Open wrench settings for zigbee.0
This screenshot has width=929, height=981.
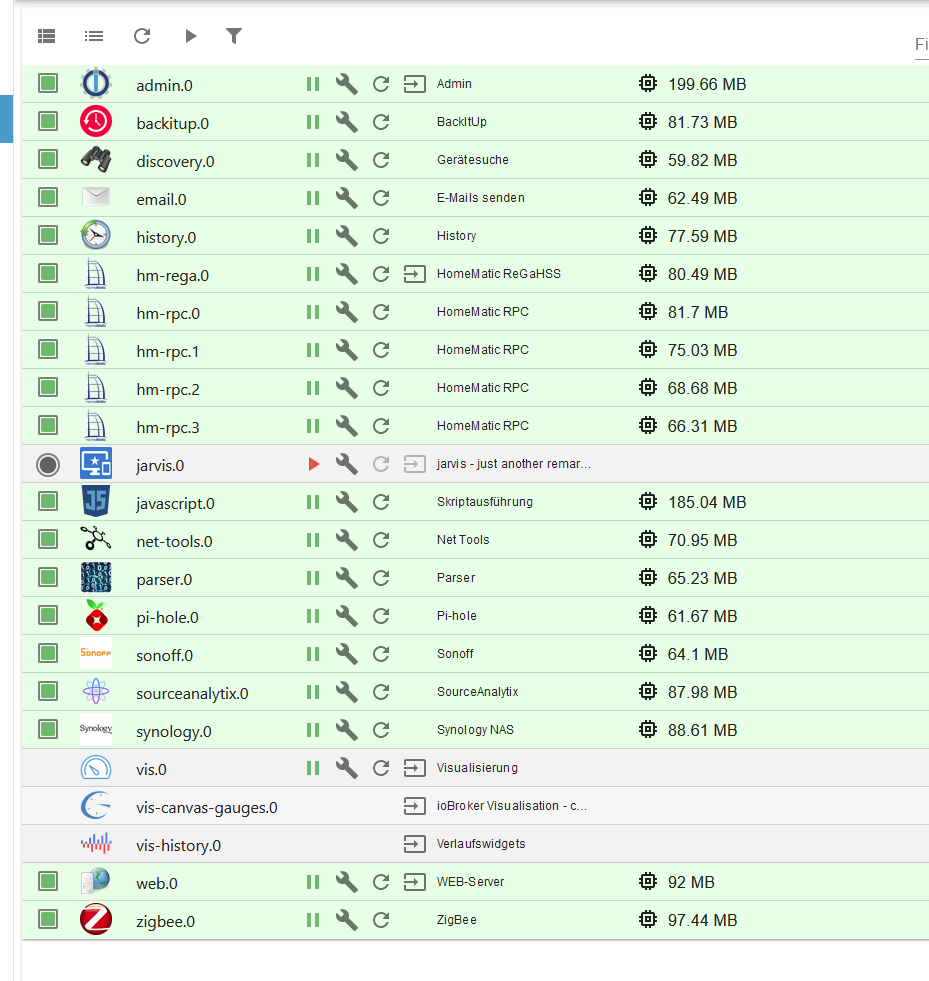point(346,920)
